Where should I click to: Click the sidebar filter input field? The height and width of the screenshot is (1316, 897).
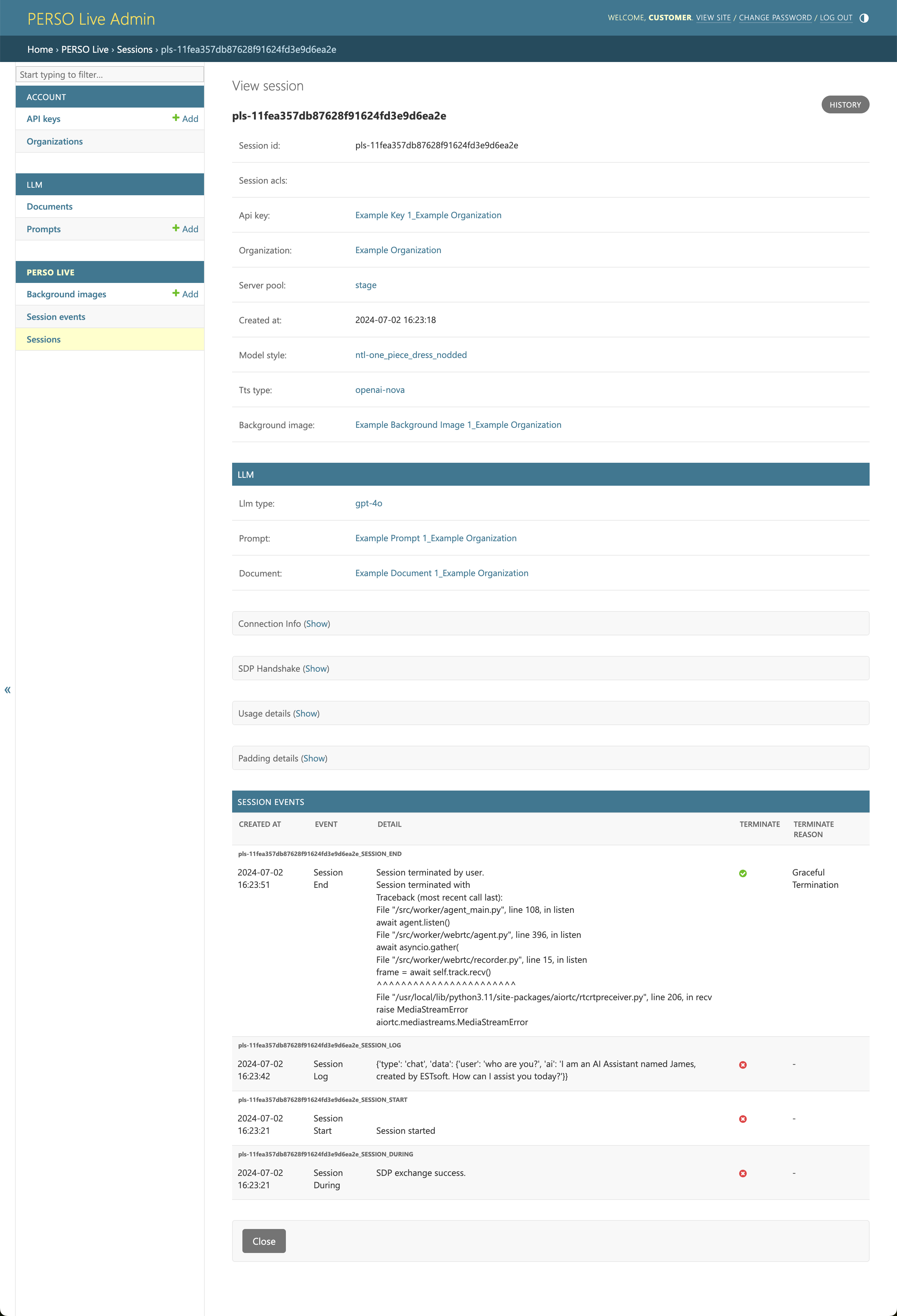pyautogui.click(x=110, y=74)
